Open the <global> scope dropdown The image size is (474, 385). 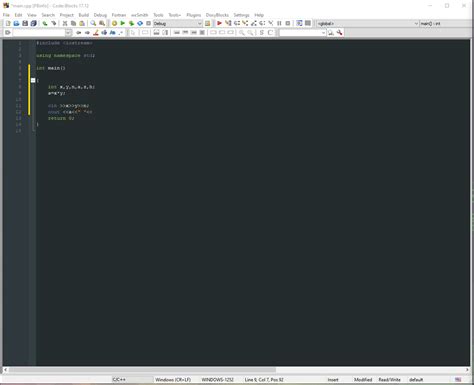pyautogui.click(x=368, y=23)
